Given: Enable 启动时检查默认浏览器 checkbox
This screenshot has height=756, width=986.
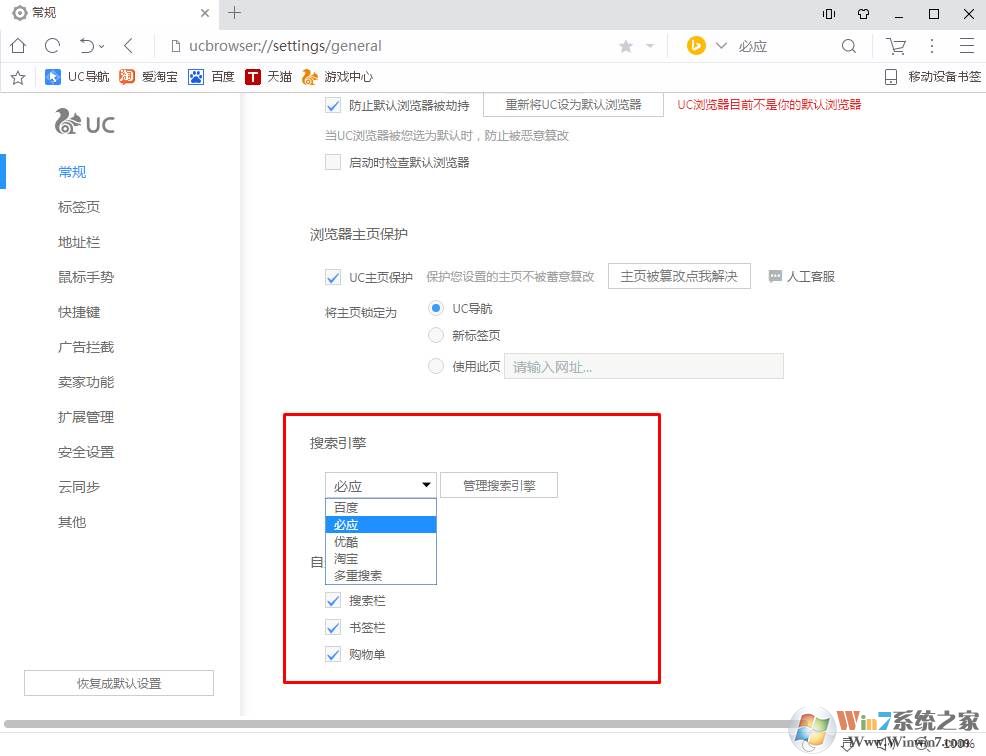Looking at the screenshot, I should point(333,162).
